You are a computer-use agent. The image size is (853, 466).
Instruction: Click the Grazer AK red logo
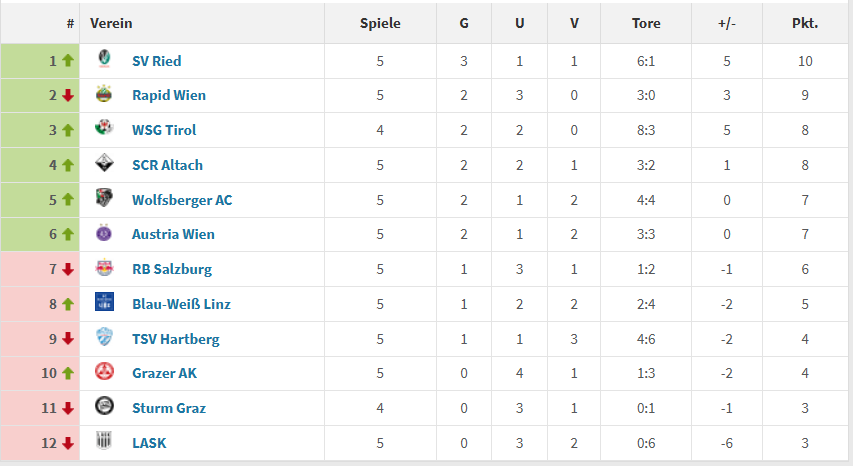(x=104, y=372)
